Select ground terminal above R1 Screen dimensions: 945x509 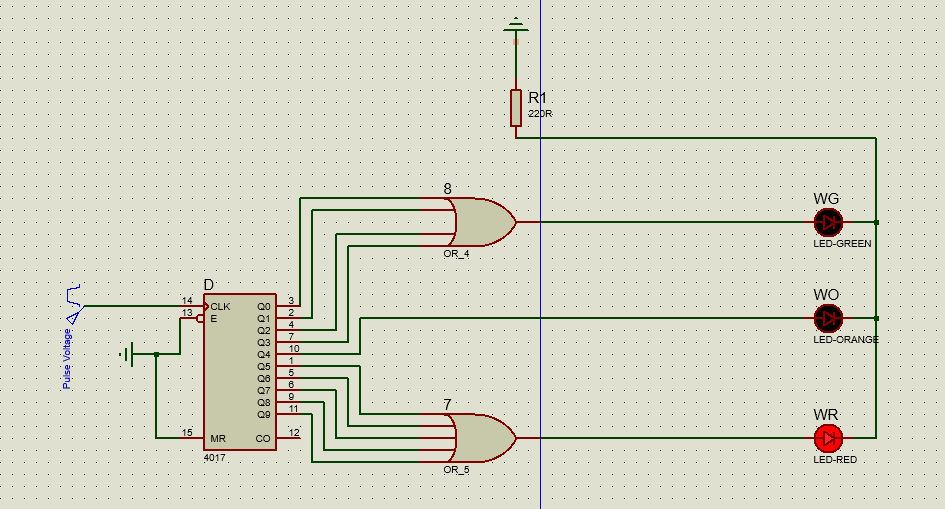pyautogui.click(x=516, y=25)
